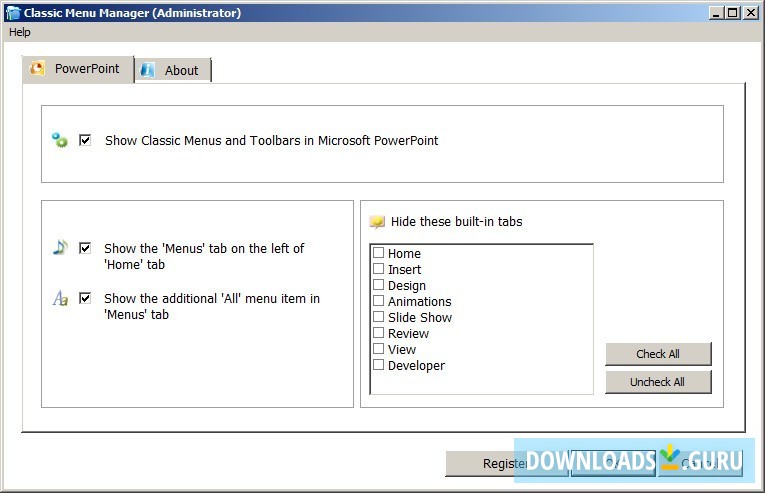Close the Classic Menu Manager window
765x493 pixels.
(750, 13)
